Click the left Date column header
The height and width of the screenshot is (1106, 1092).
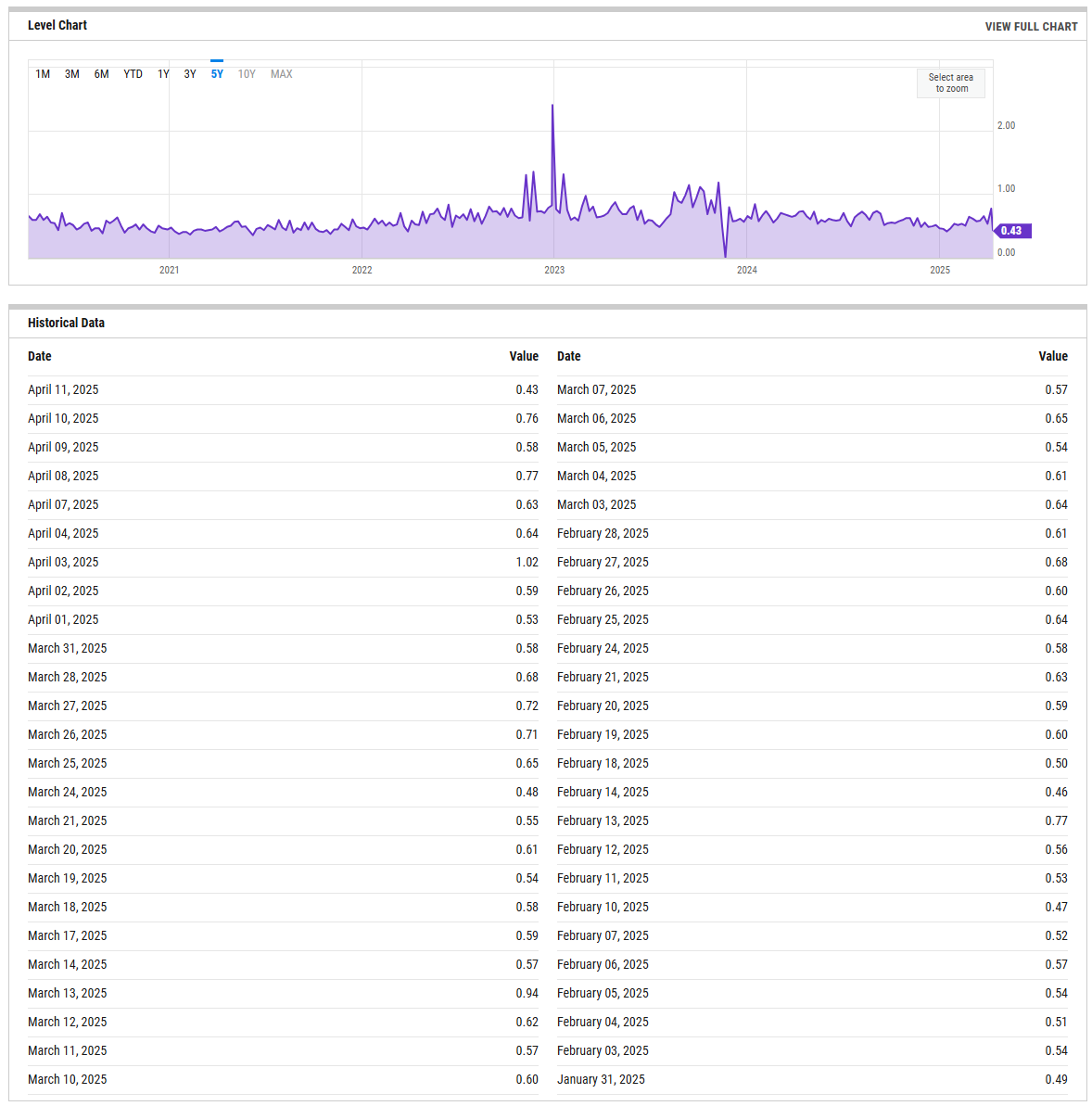click(40, 356)
